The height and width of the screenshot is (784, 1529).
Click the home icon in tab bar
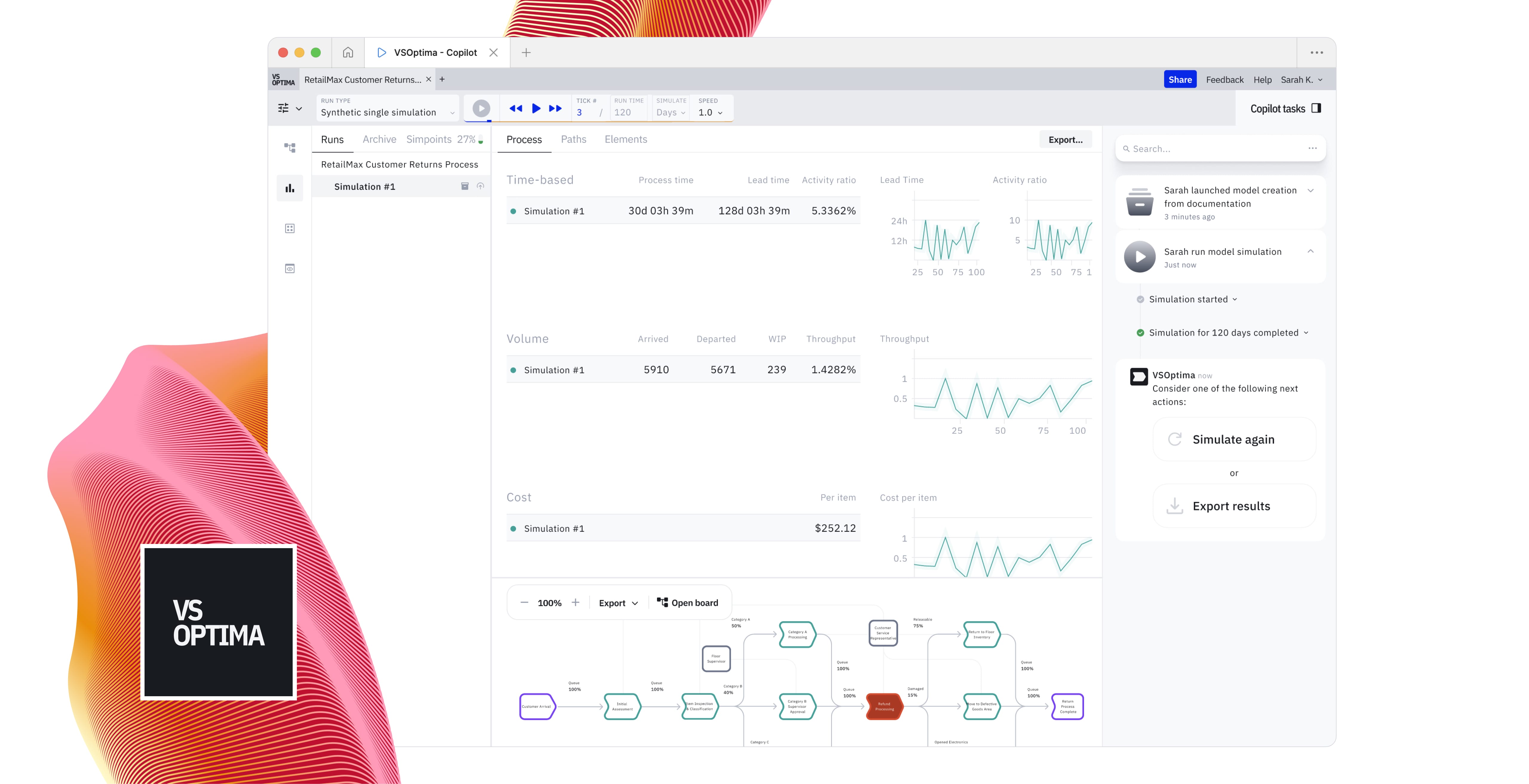(x=348, y=52)
